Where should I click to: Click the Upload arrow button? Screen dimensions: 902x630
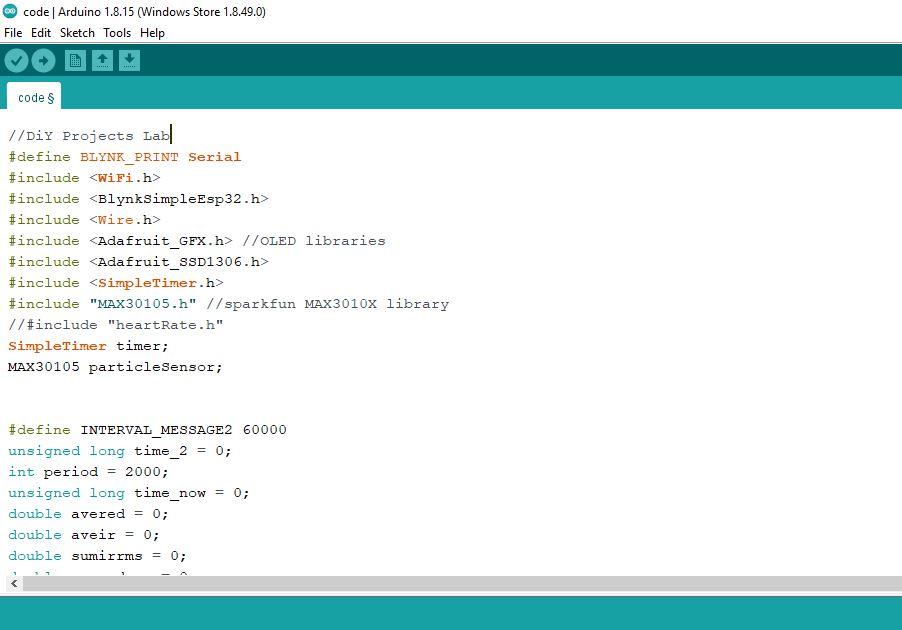(x=43, y=60)
